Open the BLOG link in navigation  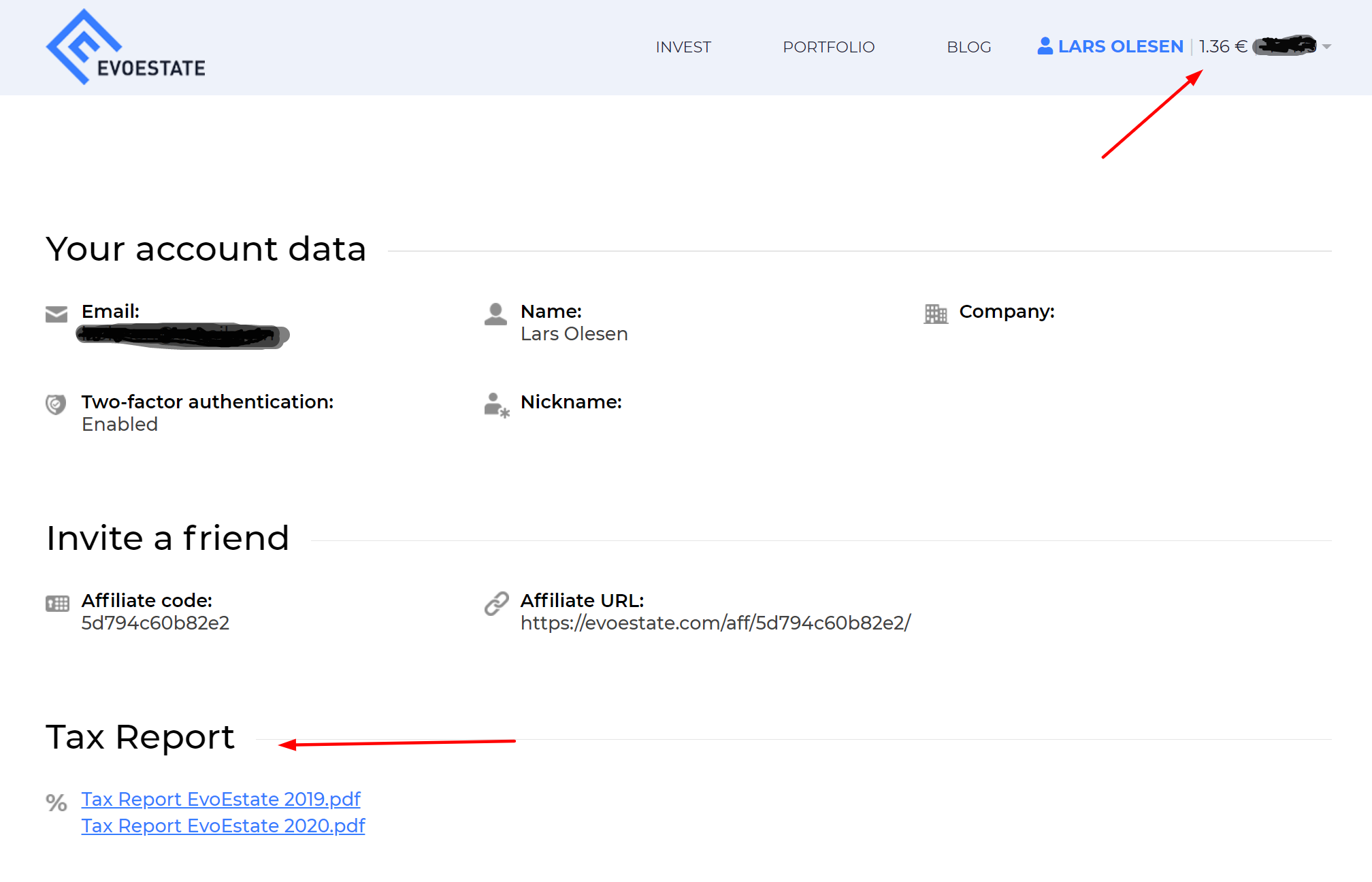[969, 47]
